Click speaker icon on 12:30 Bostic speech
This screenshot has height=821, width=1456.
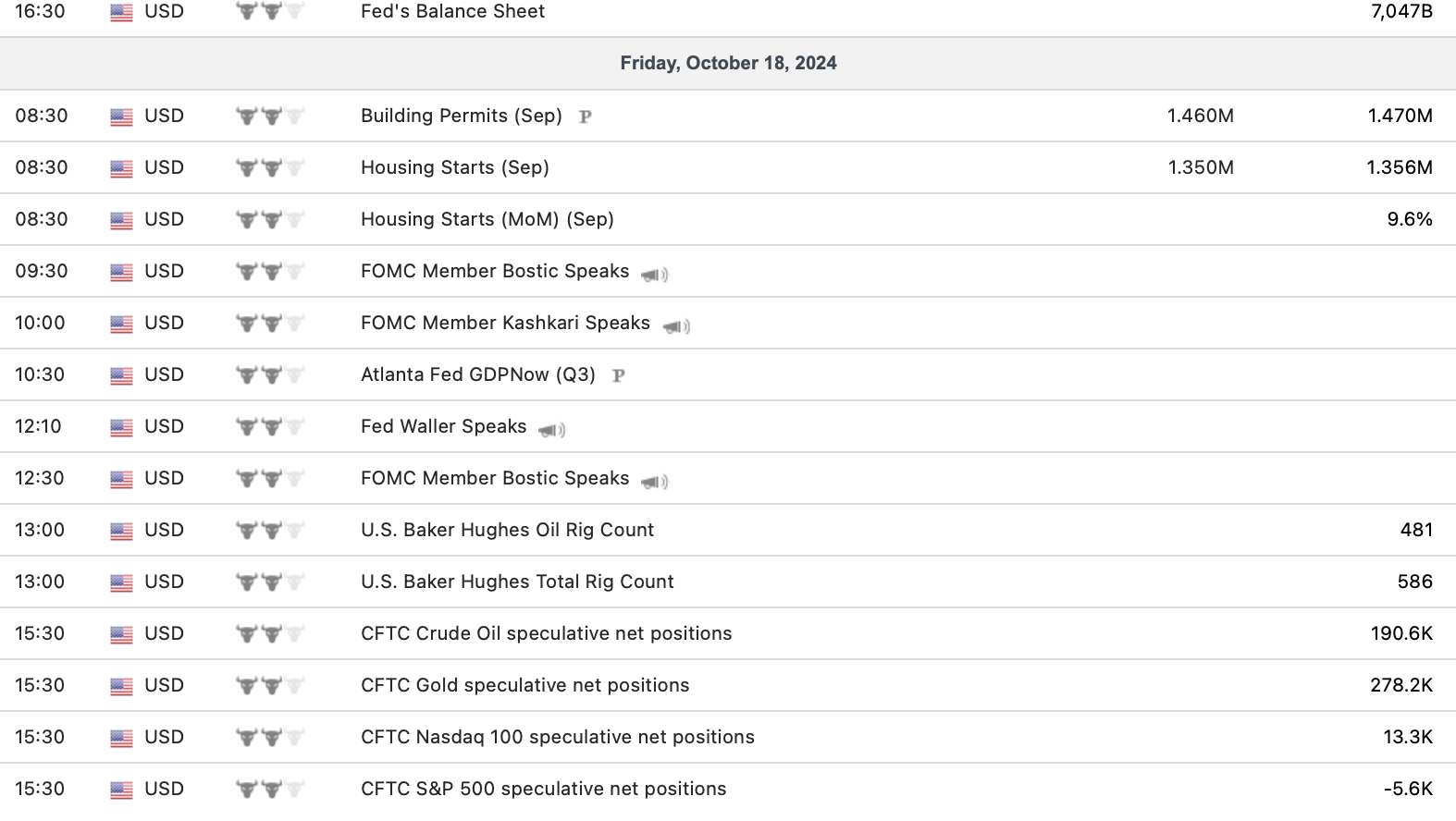click(x=655, y=481)
